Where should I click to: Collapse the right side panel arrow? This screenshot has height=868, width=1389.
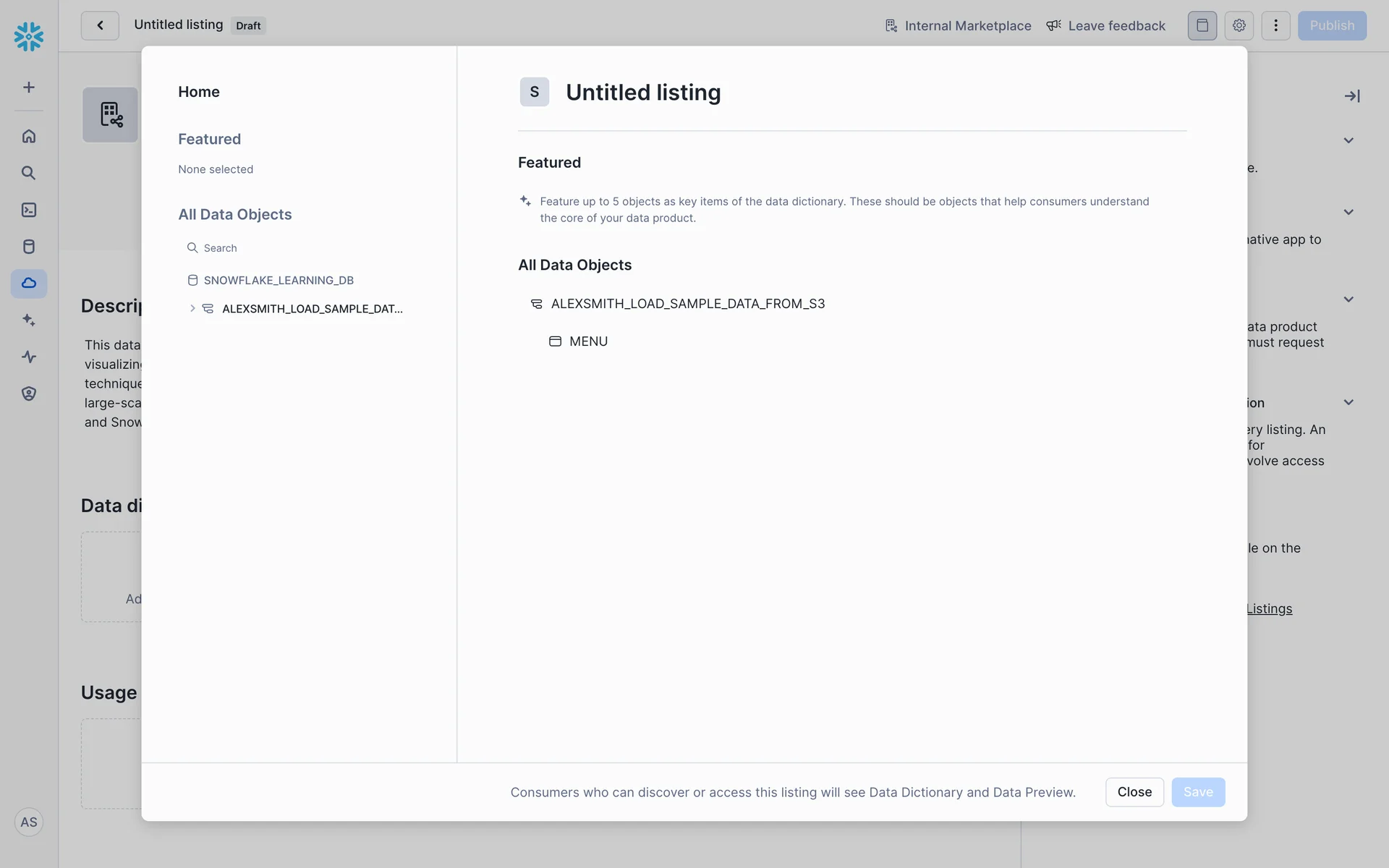1351,96
